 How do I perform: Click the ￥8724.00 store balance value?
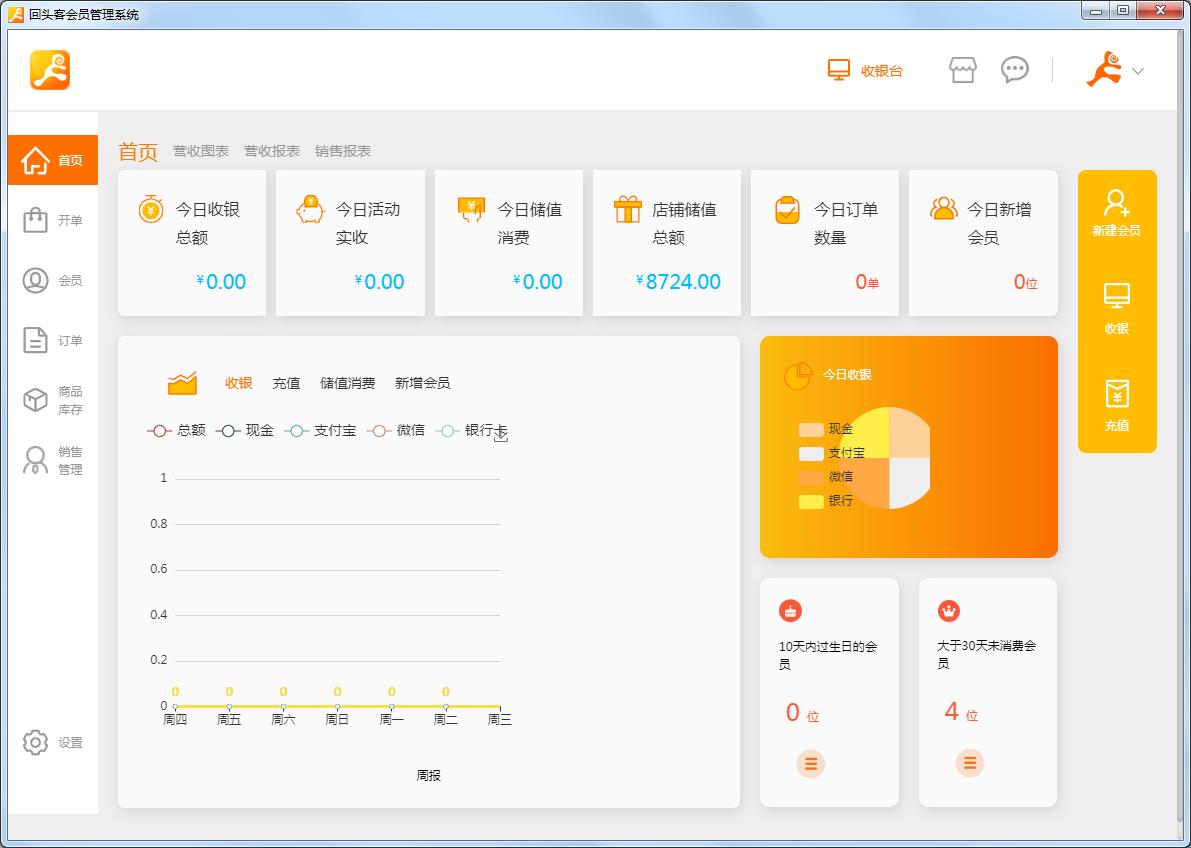click(x=678, y=282)
